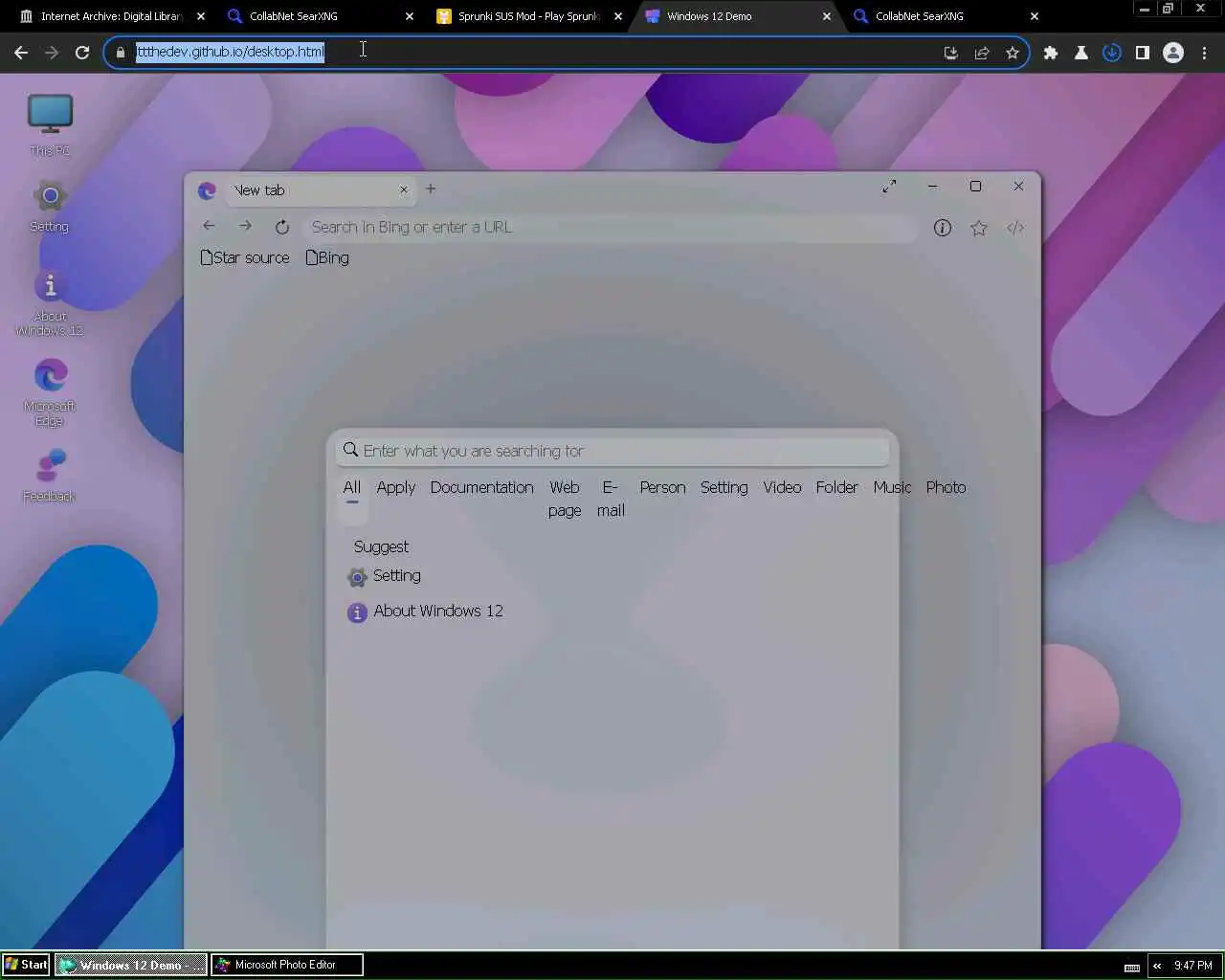This screenshot has height=980, width=1225.
Task: Open the code view icon in Edge
Action: point(1015,228)
